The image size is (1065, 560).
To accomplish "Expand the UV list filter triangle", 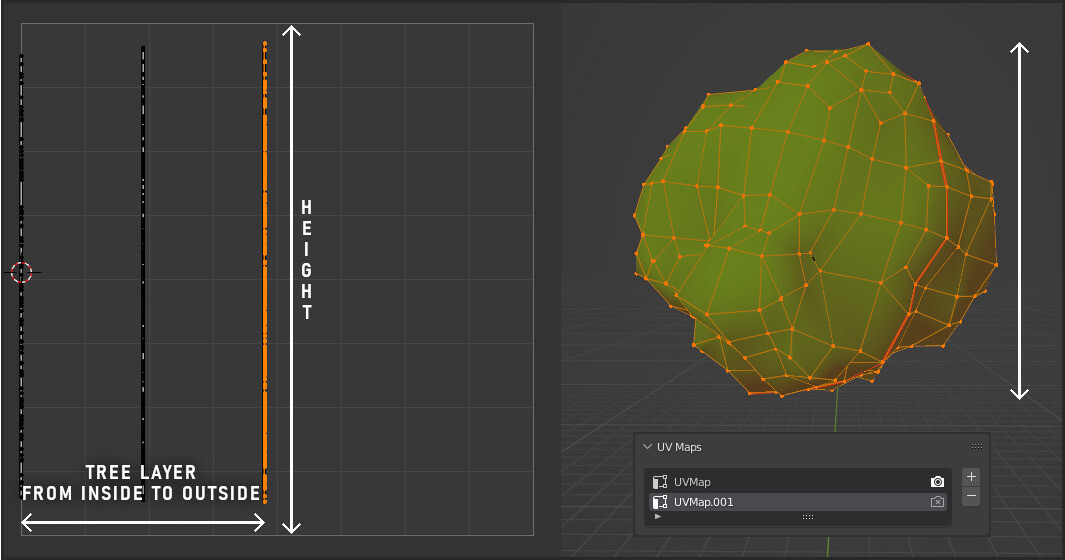I will coord(657,517).
